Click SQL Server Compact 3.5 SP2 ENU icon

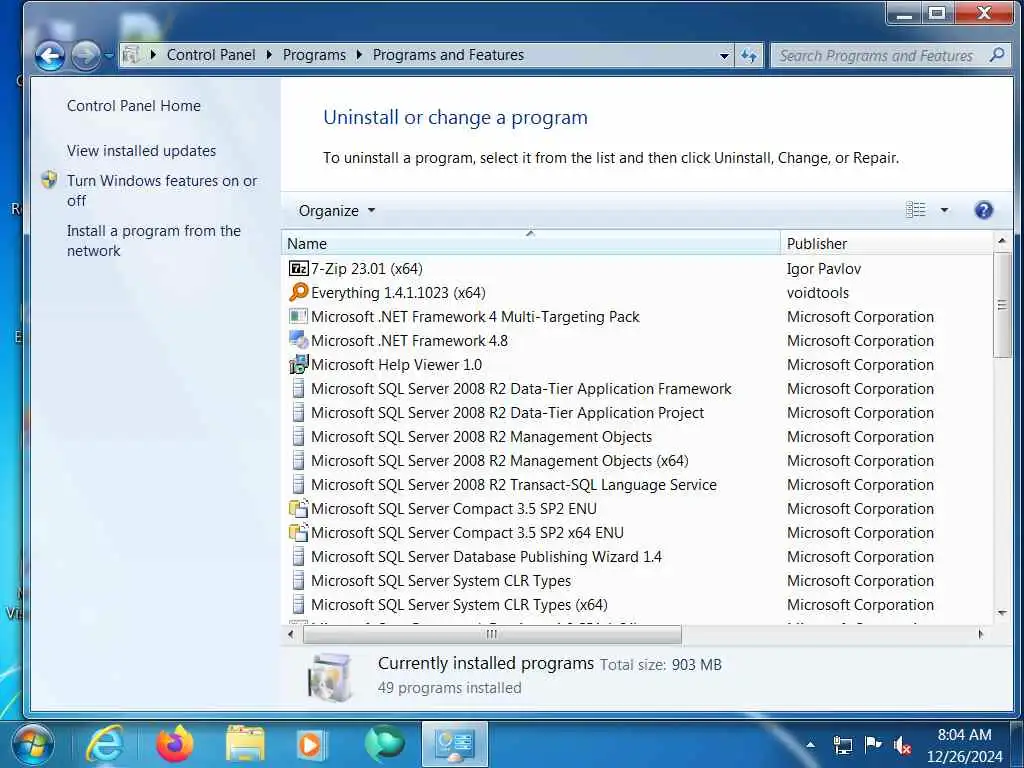tap(298, 508)
